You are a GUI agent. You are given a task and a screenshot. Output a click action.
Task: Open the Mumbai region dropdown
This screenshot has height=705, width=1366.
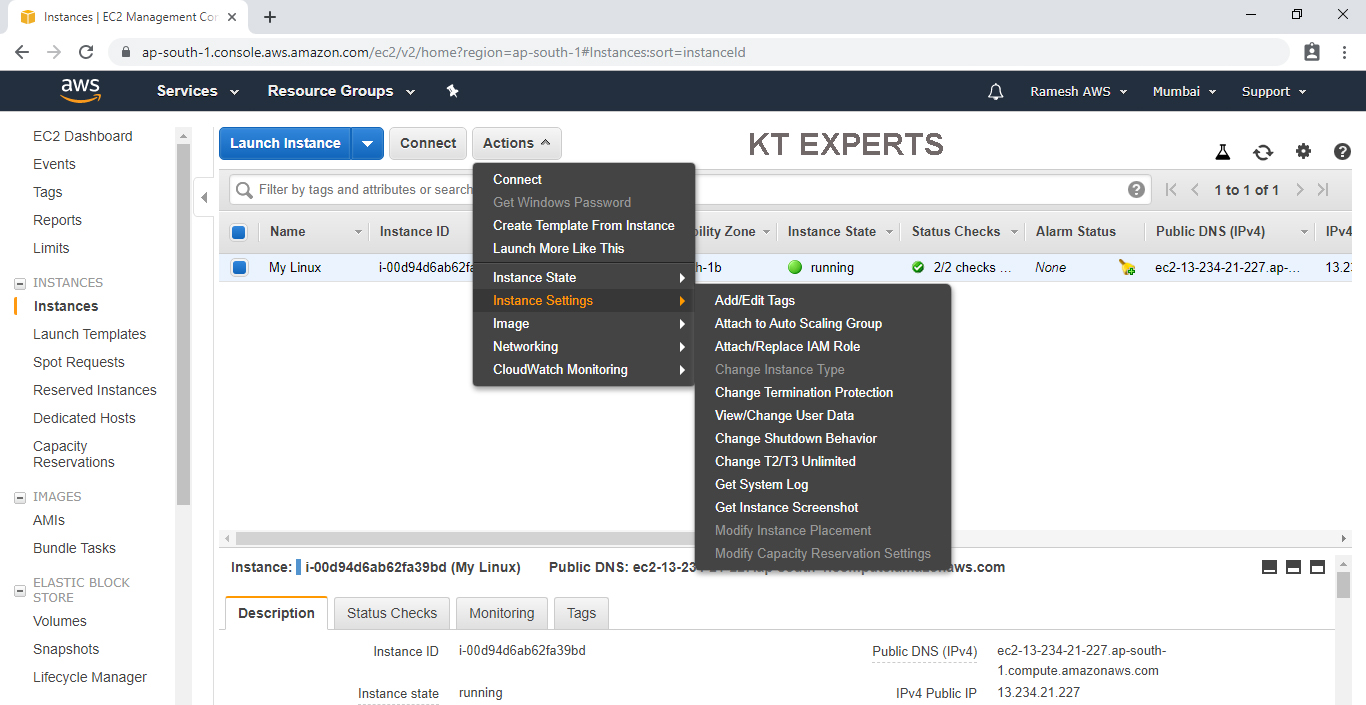click(1185, 91)
